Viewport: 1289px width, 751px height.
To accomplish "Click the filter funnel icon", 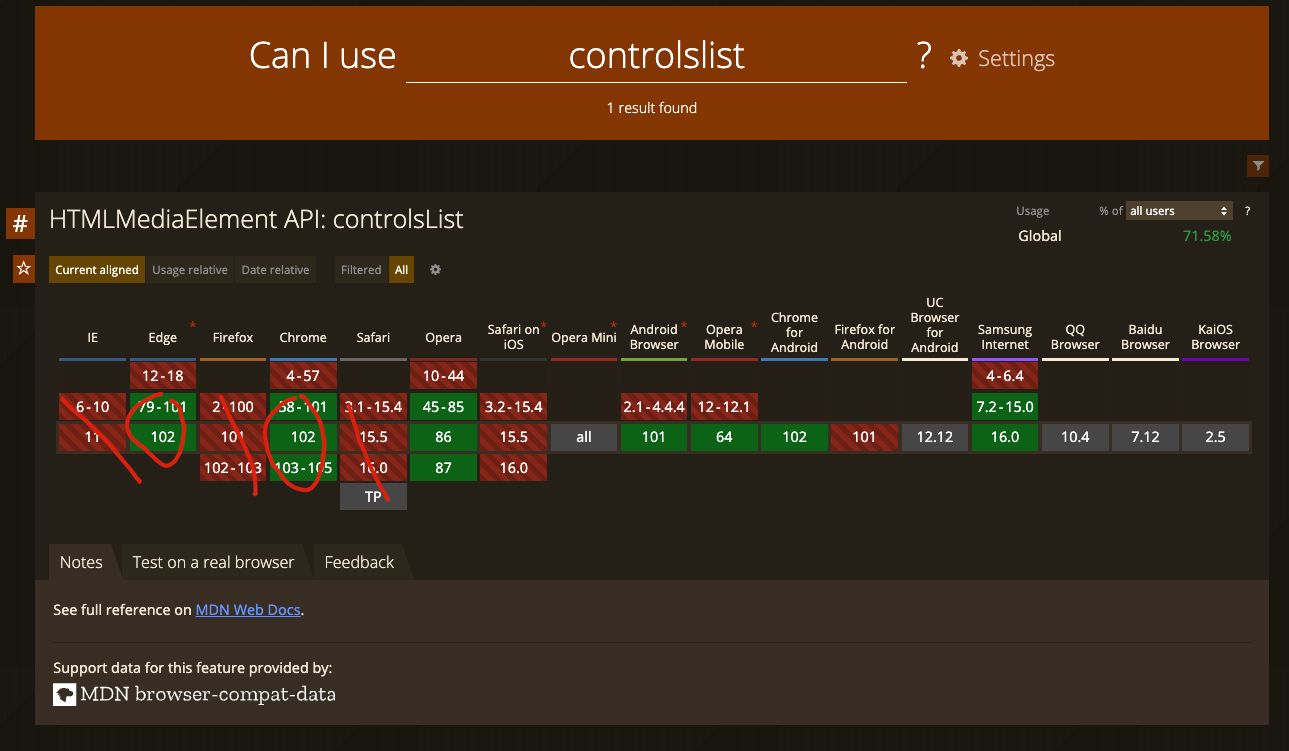I will pos(1258,166).
